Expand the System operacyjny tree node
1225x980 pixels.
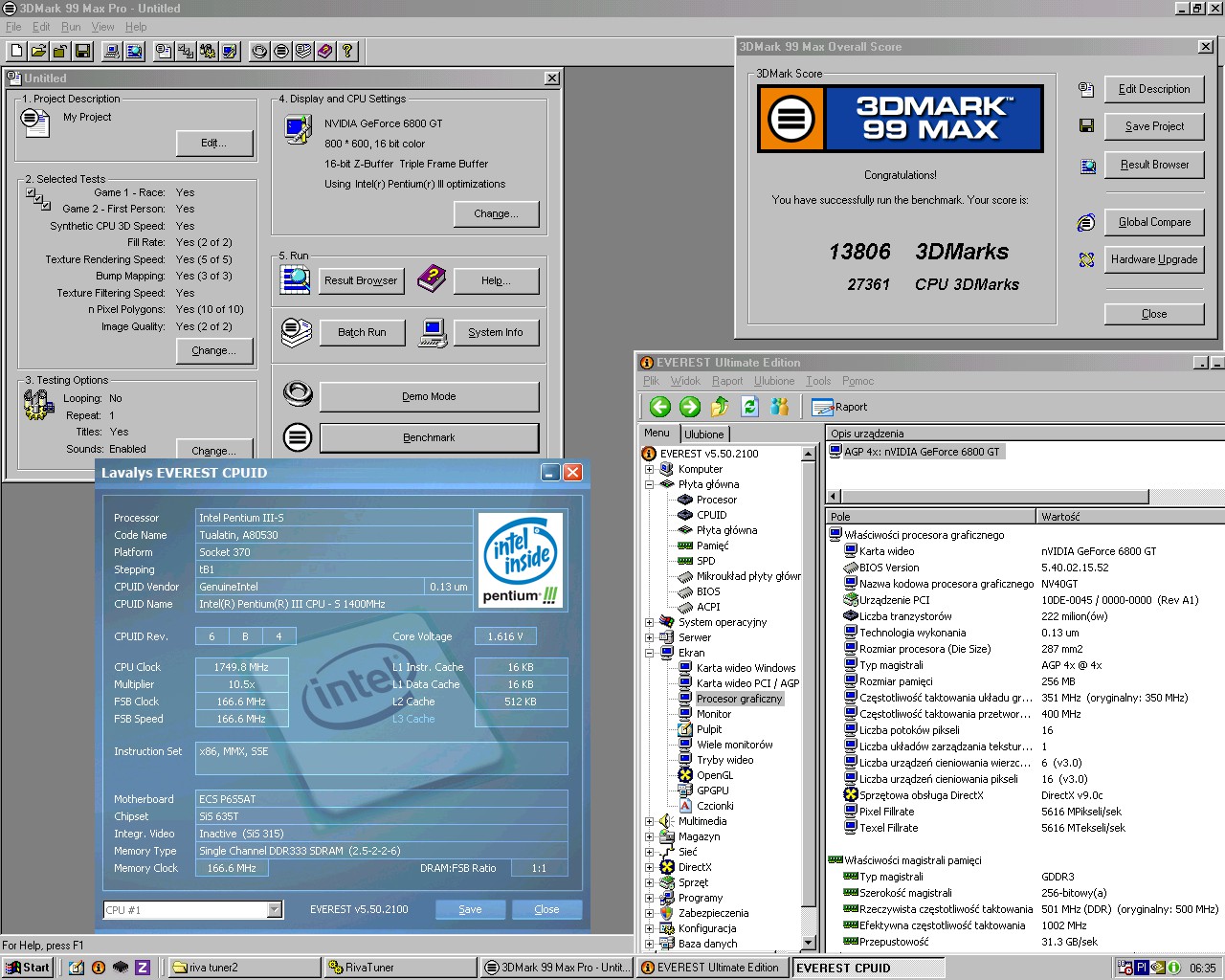[x=650, y=622]
